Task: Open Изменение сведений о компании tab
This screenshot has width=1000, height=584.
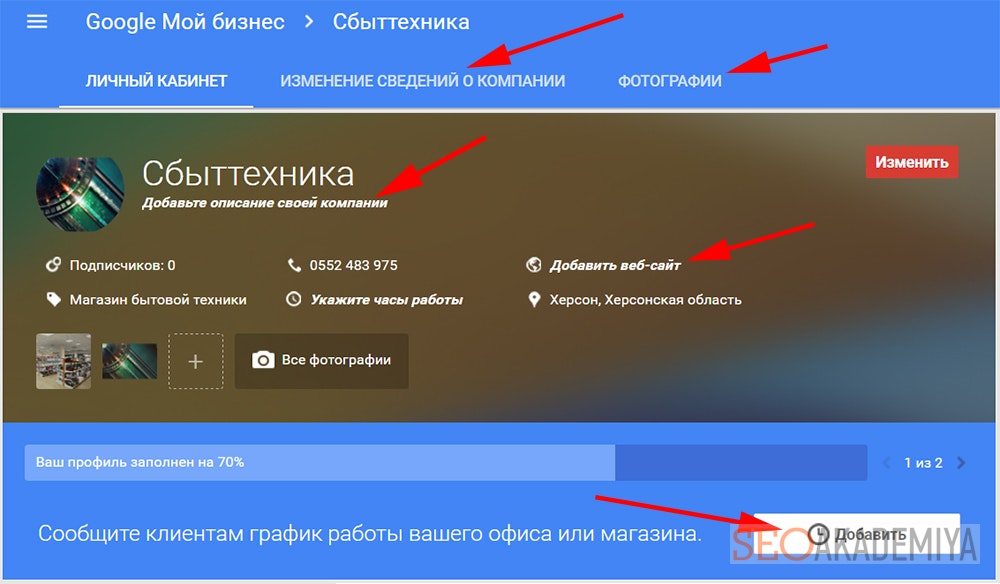Action: pos(422,81)
